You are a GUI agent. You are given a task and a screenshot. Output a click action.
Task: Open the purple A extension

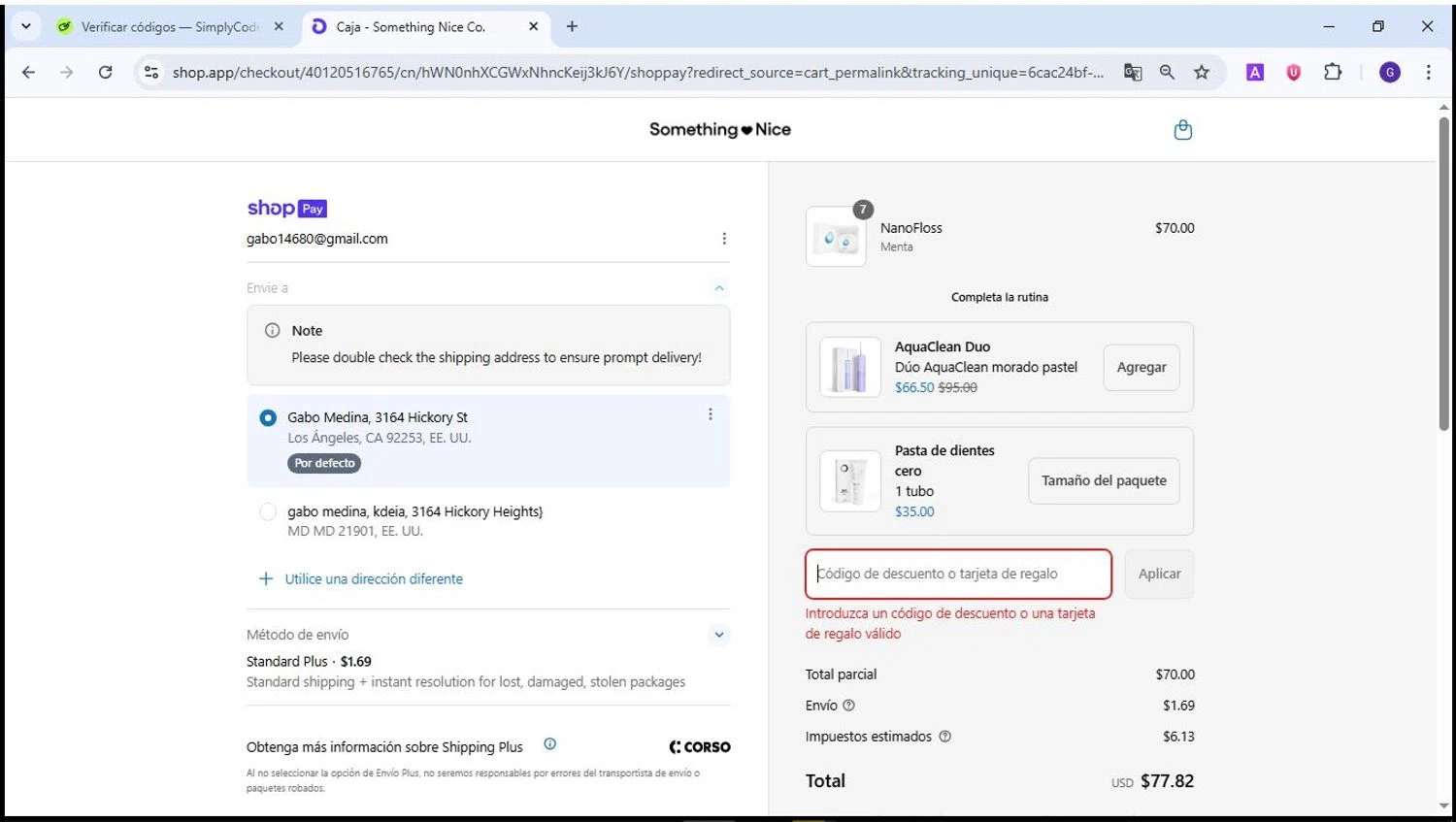tap(1255, 72)
